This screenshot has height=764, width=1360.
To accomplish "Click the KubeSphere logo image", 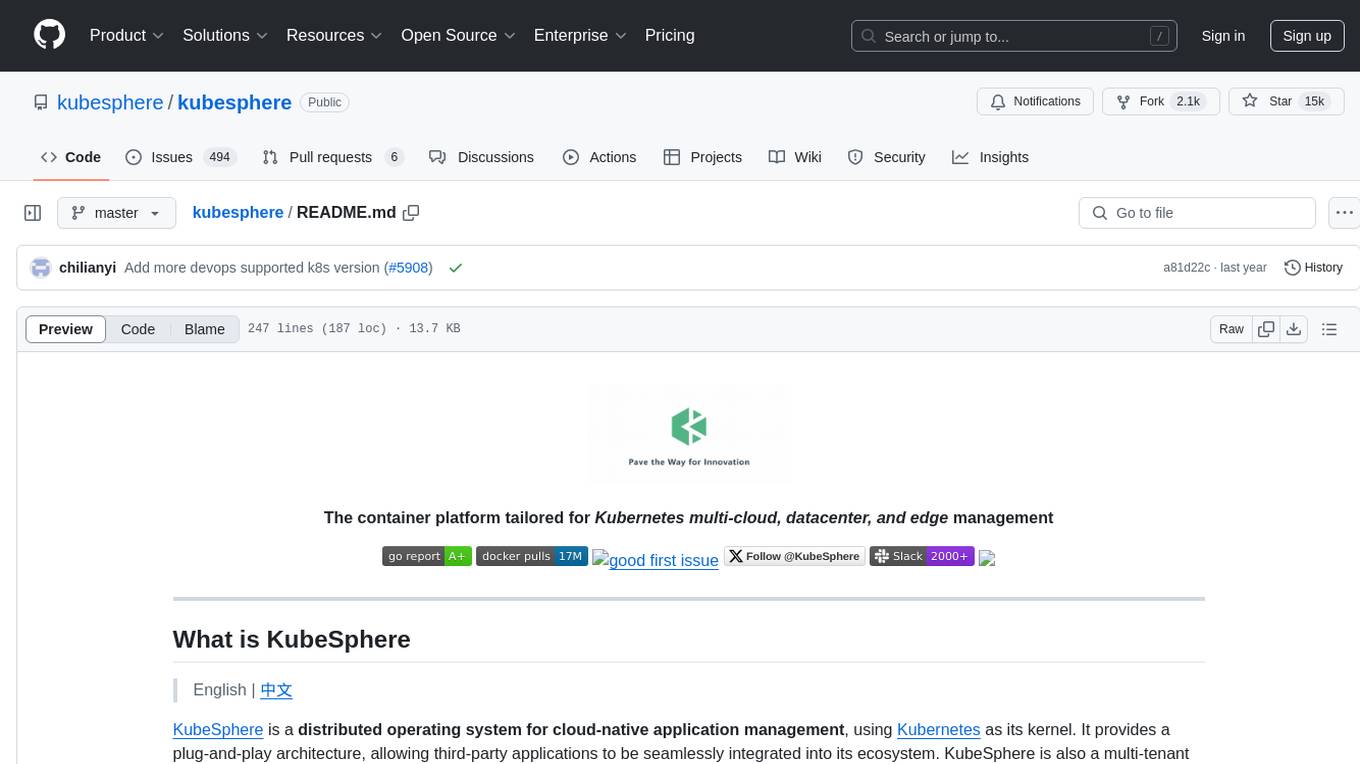I will [689, 433].
